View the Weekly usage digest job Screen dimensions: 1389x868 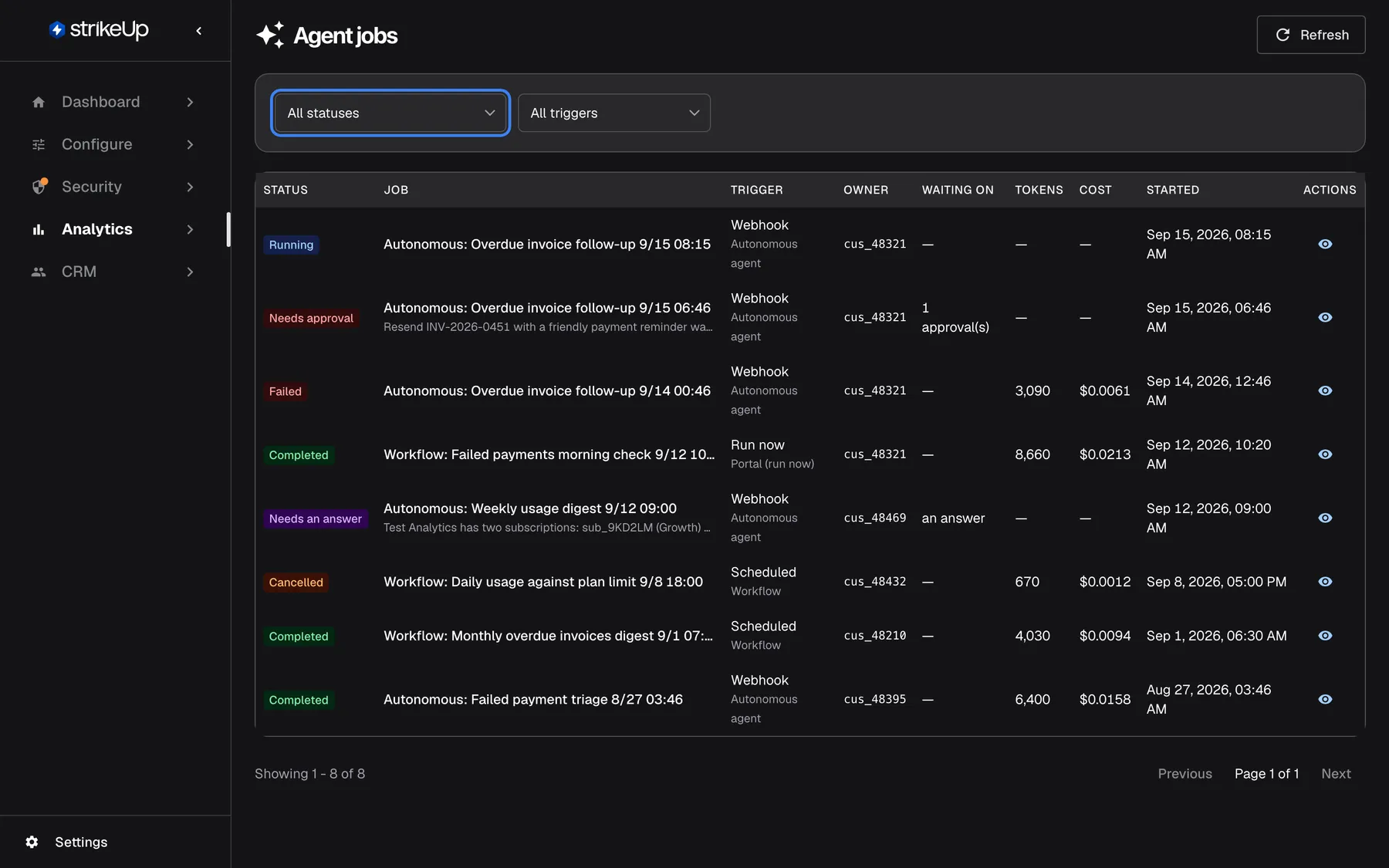(1325, 518)
